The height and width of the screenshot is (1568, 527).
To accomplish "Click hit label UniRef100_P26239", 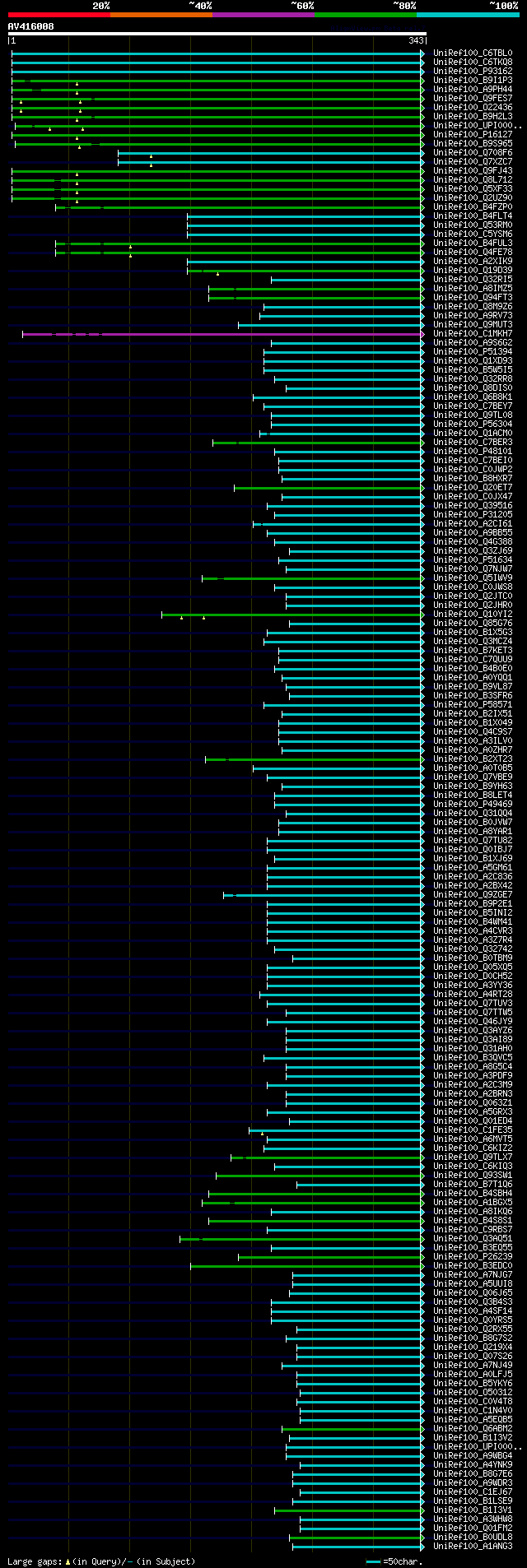I will pyautogui.click(x=473, y=1257).
